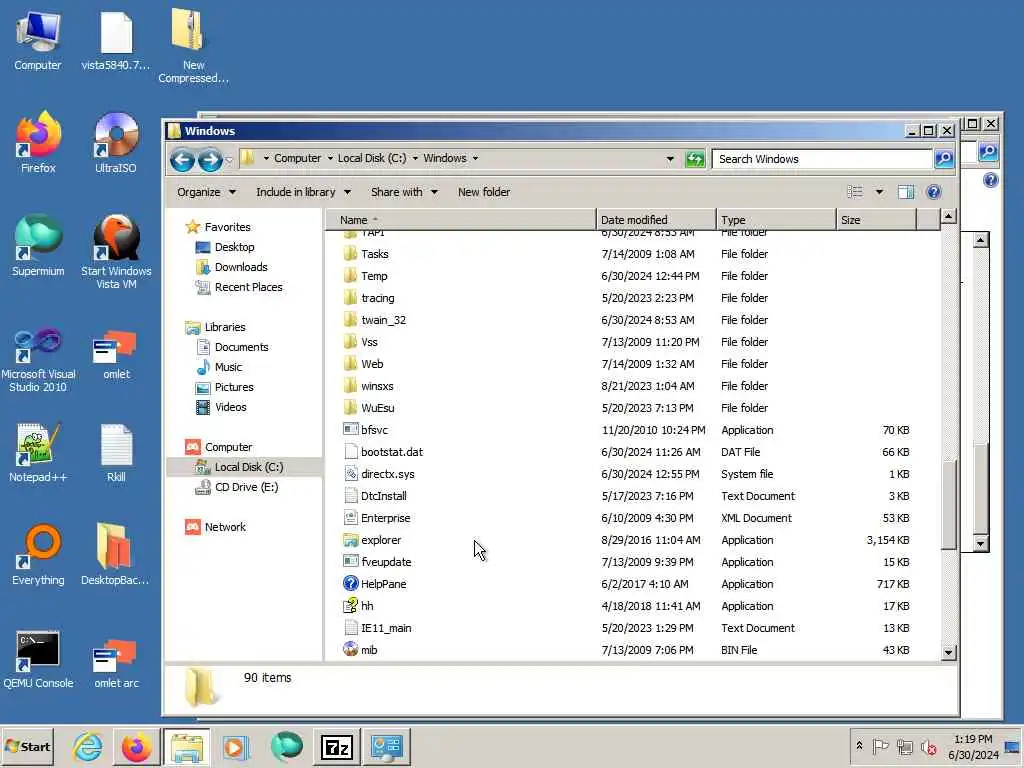This screenshot has width=1024, height=768.
Task: Select the Everything desktop icon
Action: pos(38,555)
